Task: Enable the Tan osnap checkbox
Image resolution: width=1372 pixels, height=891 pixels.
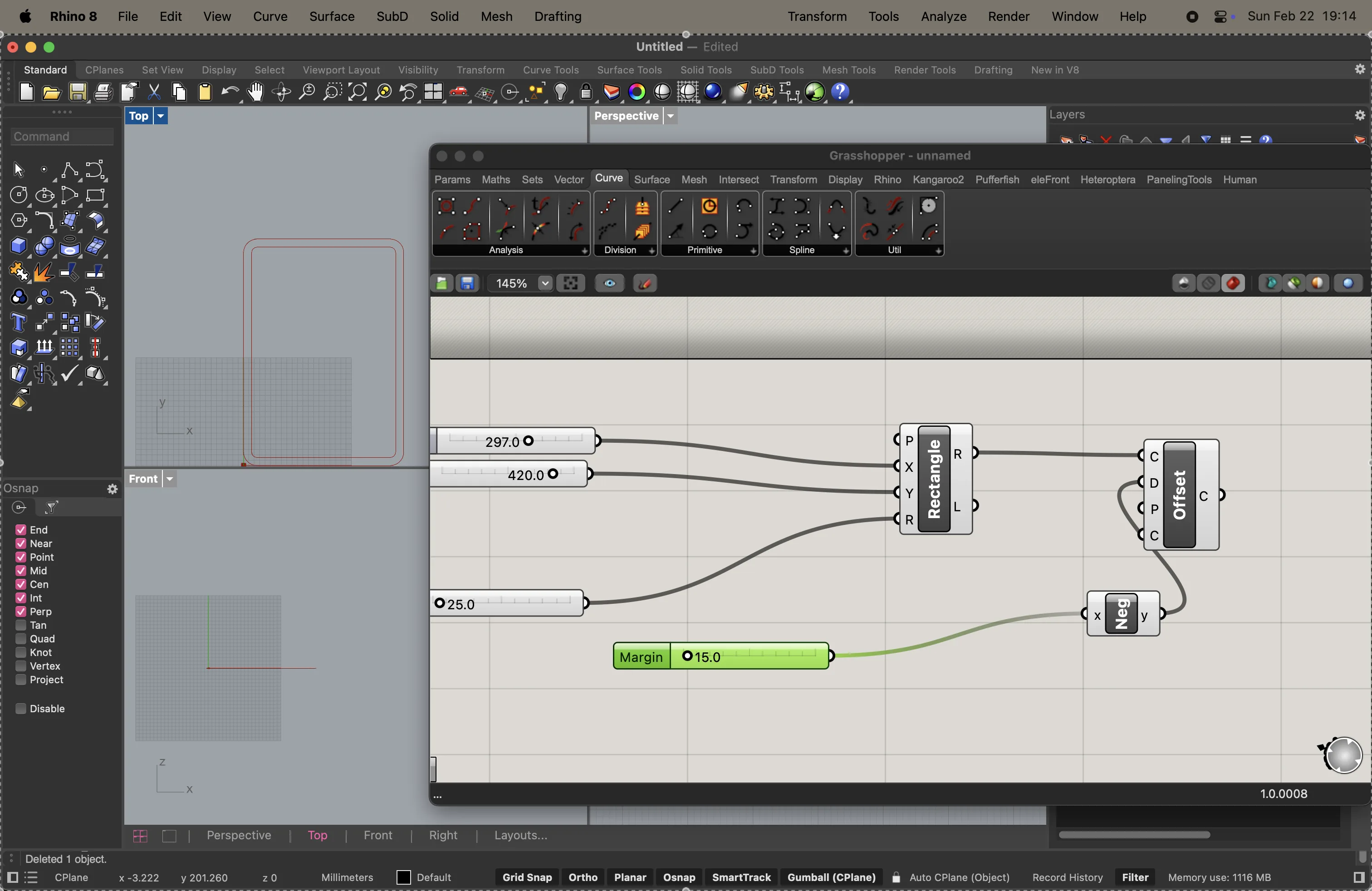Action: [x=21, y=625]
